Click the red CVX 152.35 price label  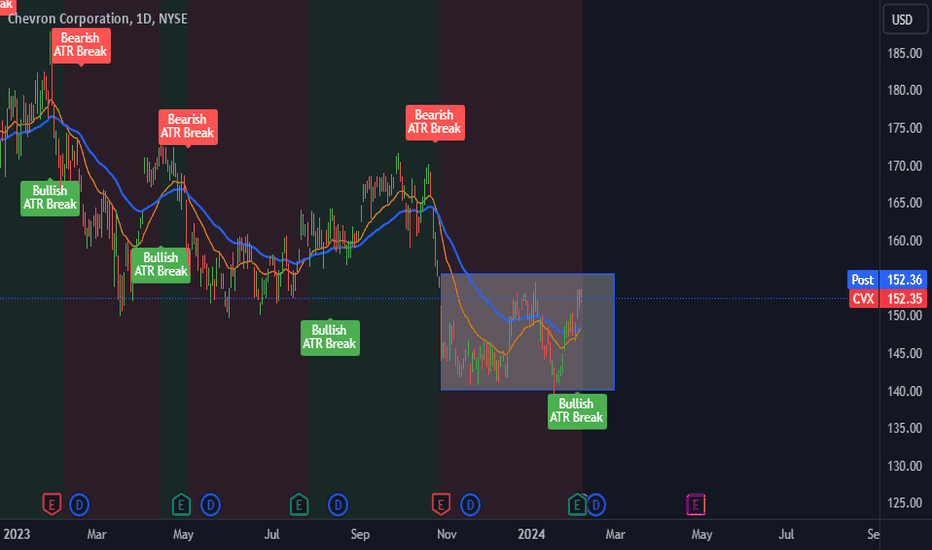(888, 298)
